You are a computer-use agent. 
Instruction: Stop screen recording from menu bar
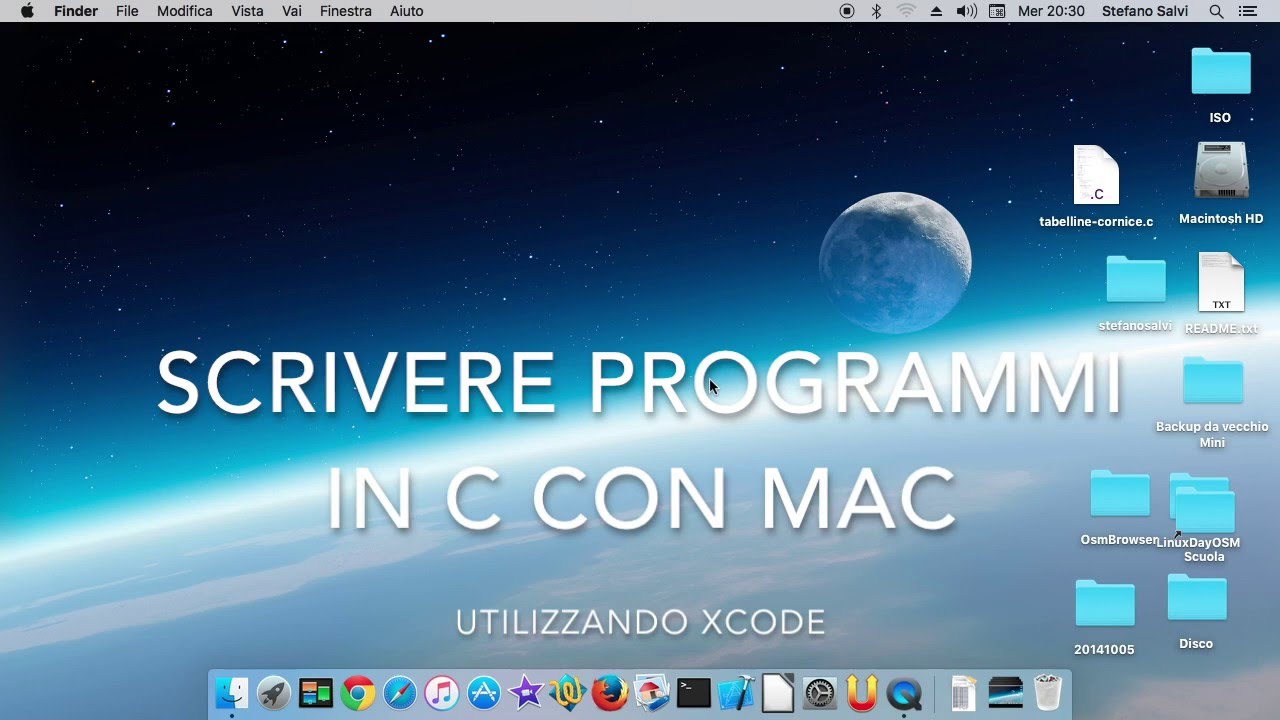click(847, 11)
